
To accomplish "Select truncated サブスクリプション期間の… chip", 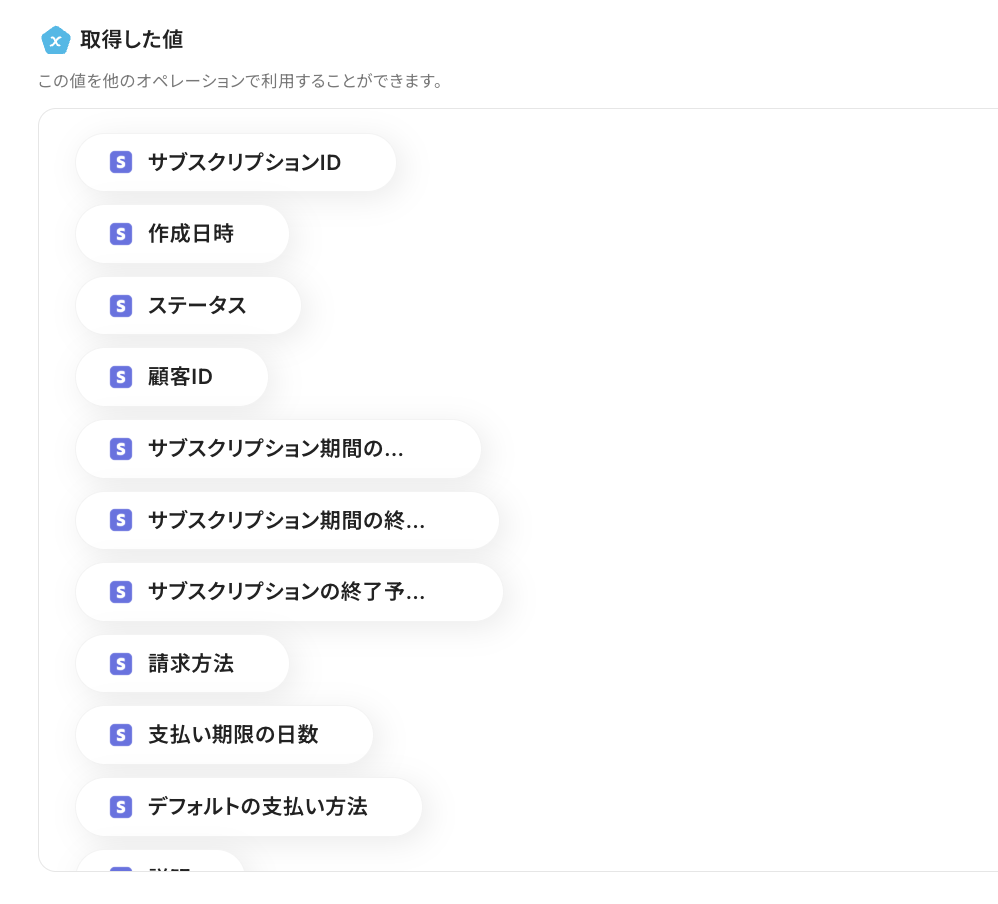I will pyautogui.click(x=276, y=449).
